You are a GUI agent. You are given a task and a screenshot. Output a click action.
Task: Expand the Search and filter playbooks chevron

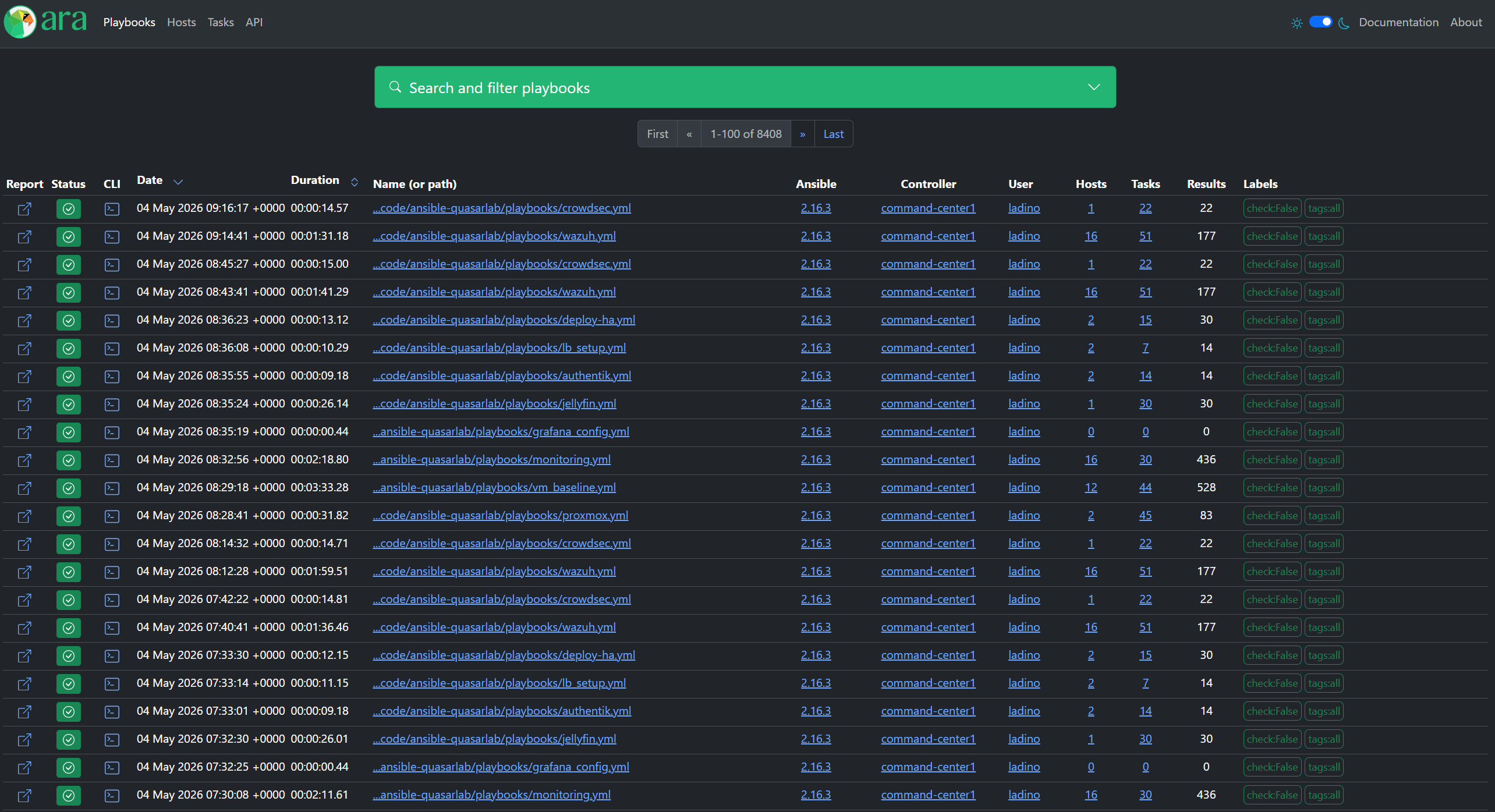[1094, 87]
